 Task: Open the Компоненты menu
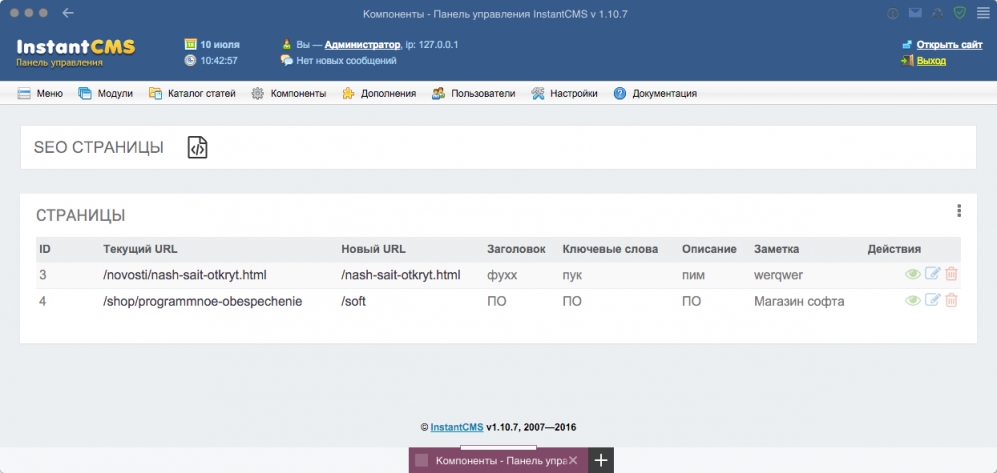point(289,93)
